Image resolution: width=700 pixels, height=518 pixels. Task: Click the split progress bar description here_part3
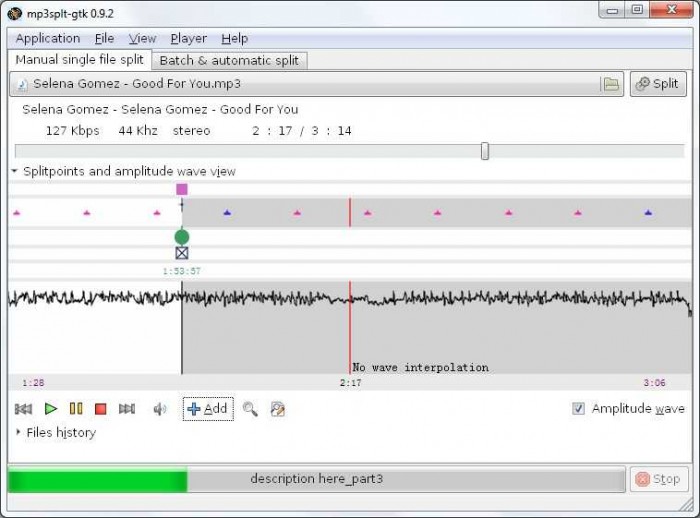click(317, 479)
